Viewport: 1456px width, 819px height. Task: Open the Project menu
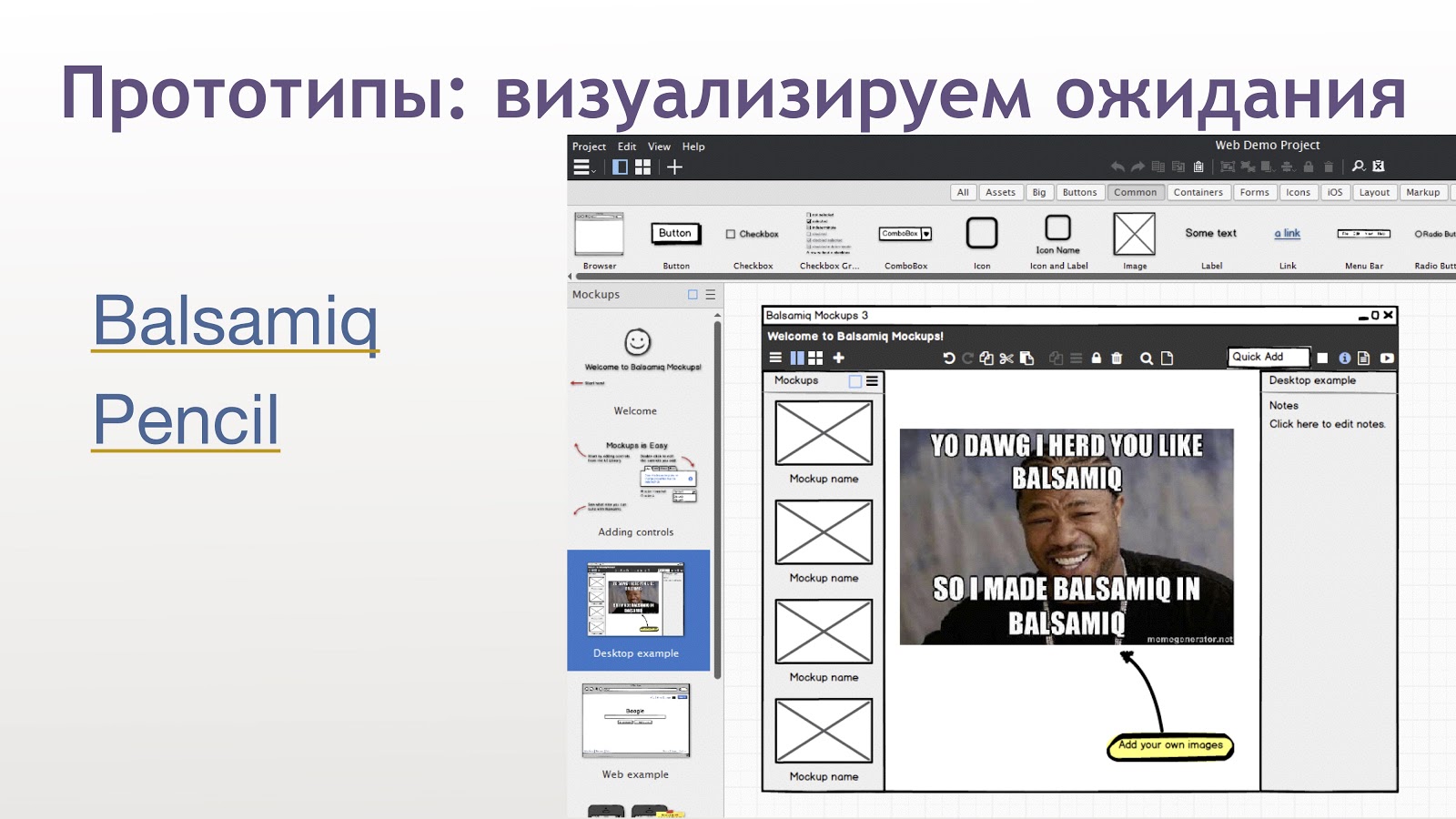pyautogui.click(x=589, y=146)
